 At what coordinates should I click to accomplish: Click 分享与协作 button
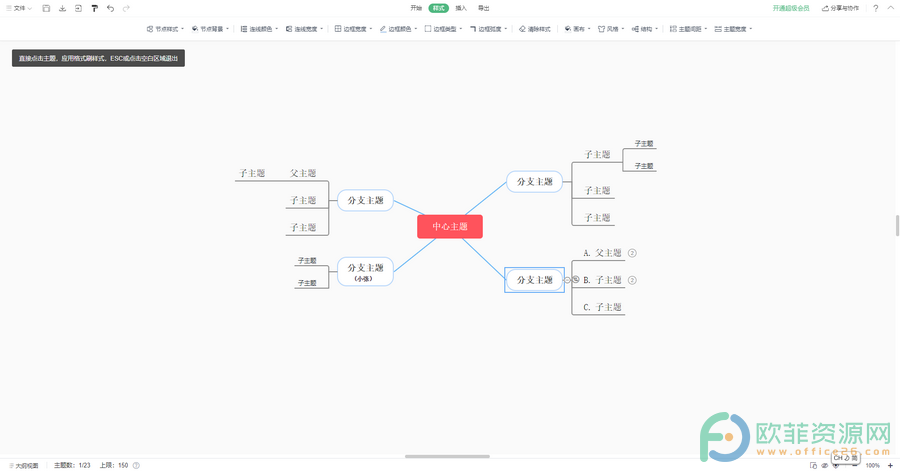tap(840, 8)
